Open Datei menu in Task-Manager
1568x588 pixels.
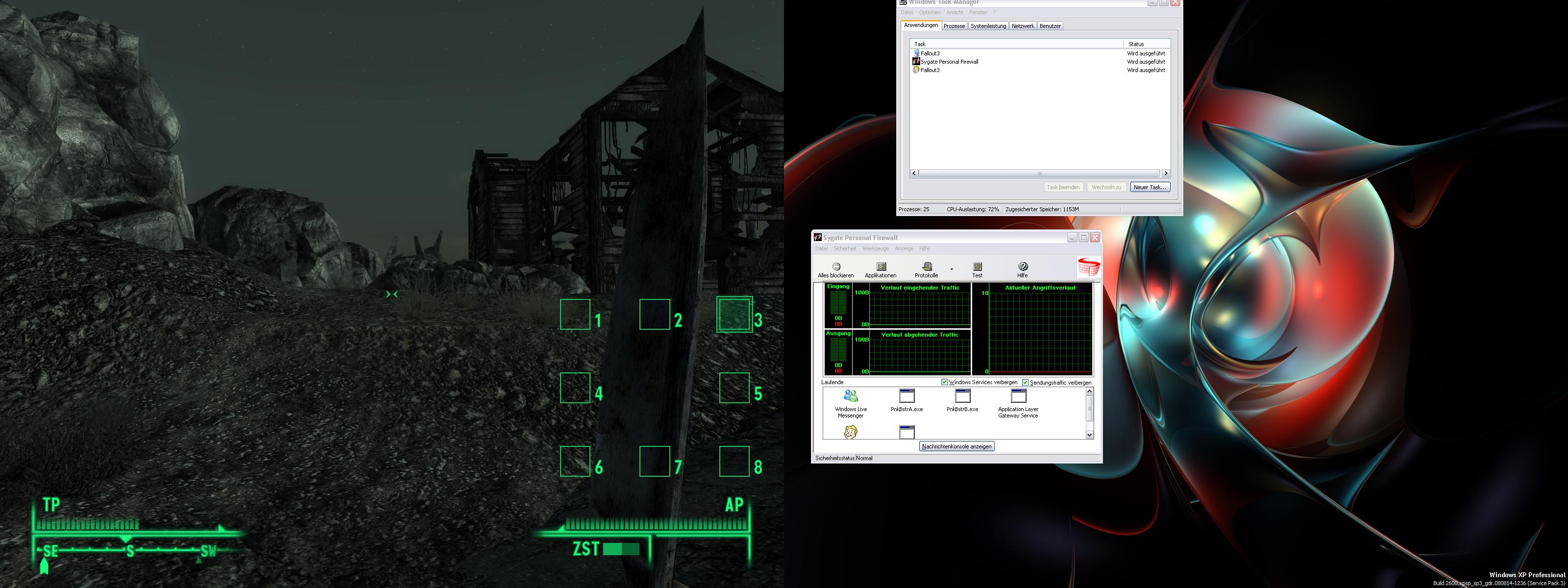coord(907,12)
